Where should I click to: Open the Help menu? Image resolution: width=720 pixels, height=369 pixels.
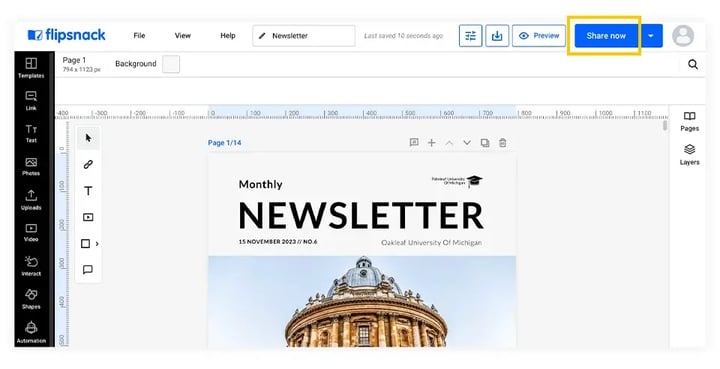pos(228,36)
